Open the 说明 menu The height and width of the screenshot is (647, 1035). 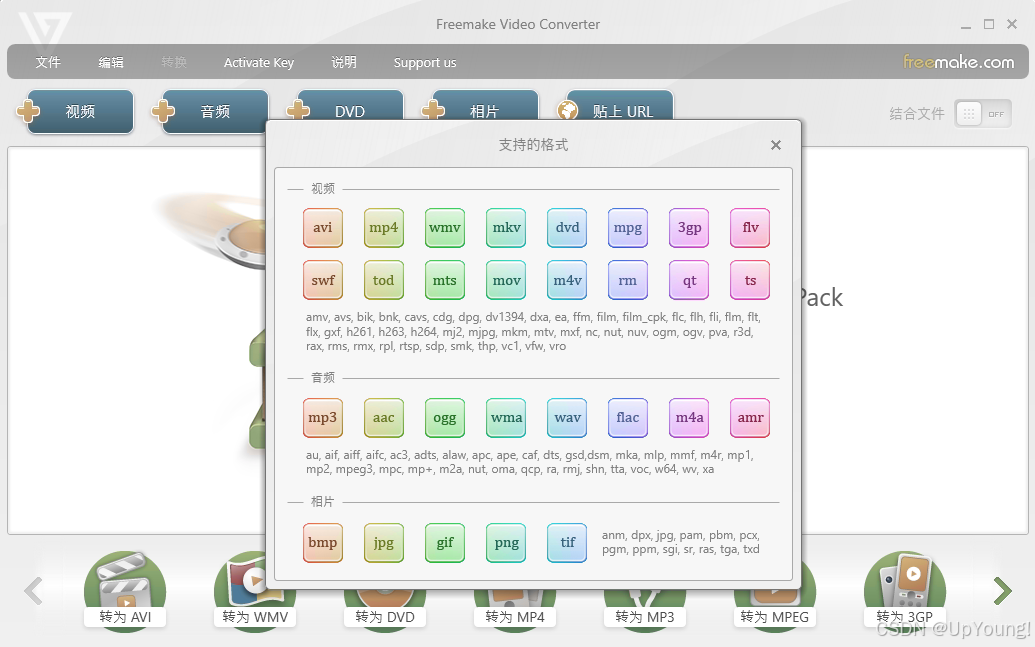tap(344, 62)
